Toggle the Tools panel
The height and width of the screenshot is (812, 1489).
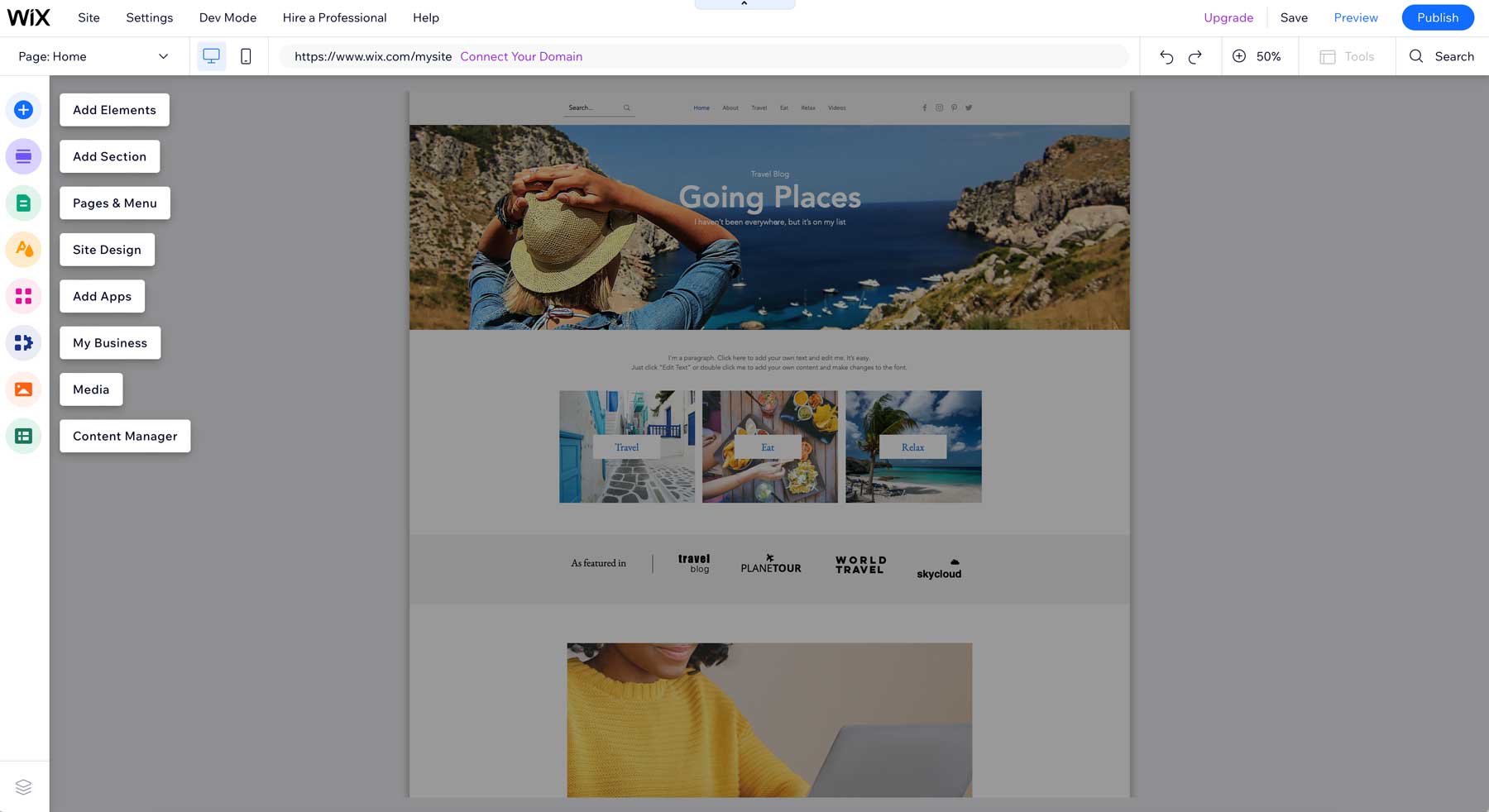(1347, 56)
